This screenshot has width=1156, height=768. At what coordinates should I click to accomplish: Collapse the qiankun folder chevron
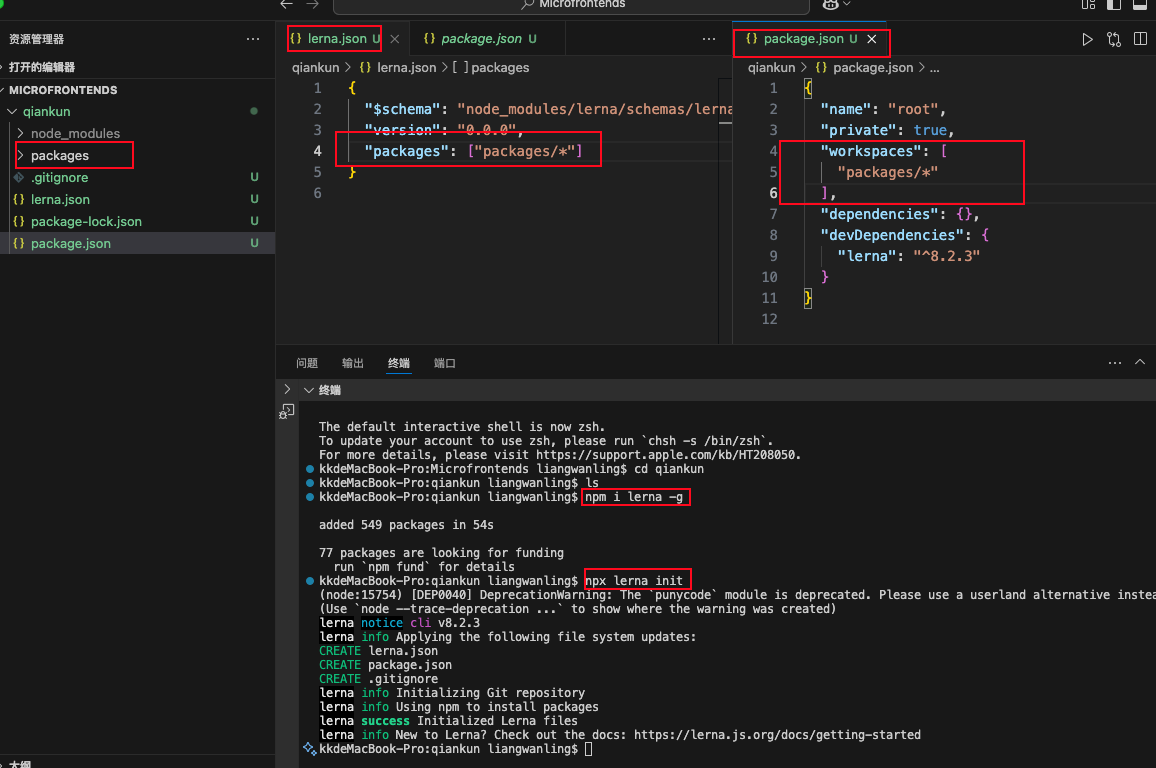(x=13, y=111)
